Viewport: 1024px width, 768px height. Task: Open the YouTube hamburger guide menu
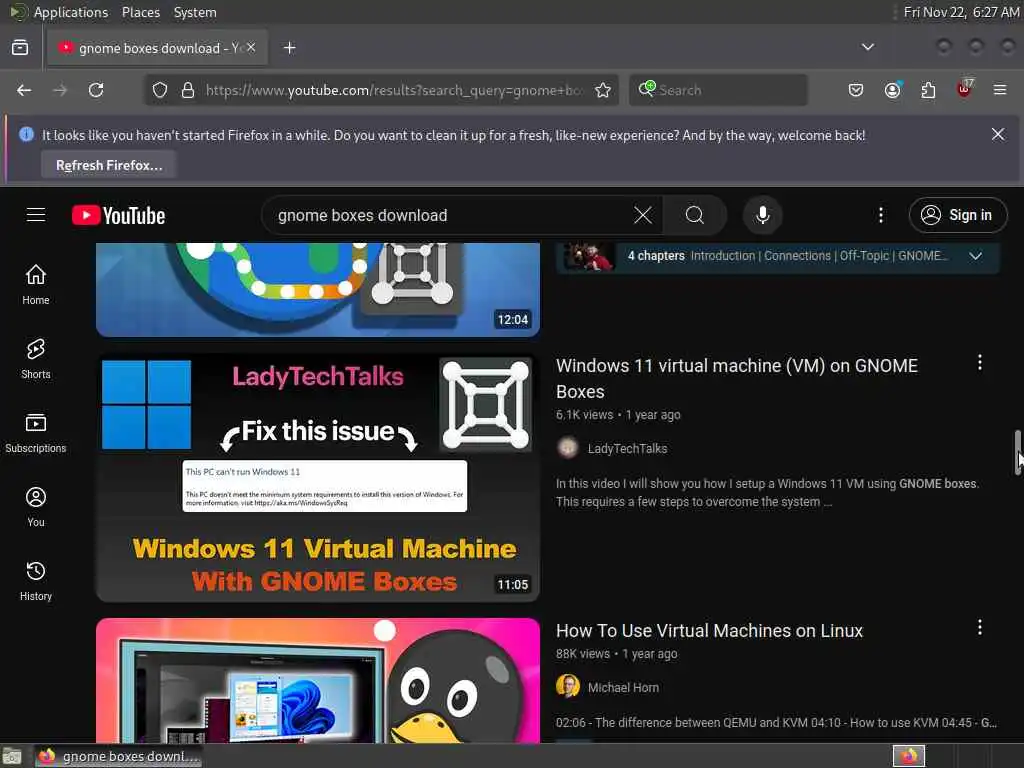pos(36,215)
